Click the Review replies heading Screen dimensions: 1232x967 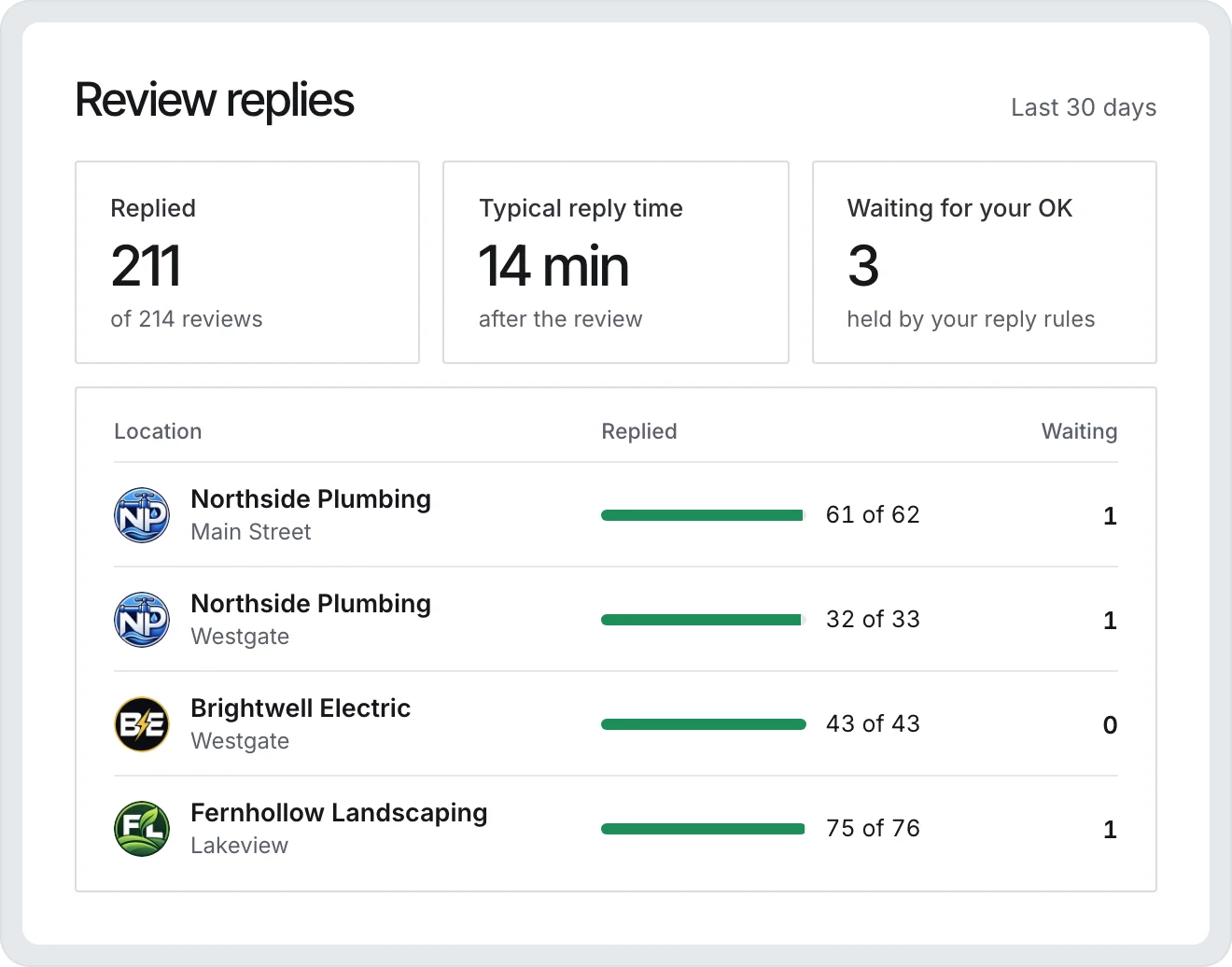[x=215, y=101]
